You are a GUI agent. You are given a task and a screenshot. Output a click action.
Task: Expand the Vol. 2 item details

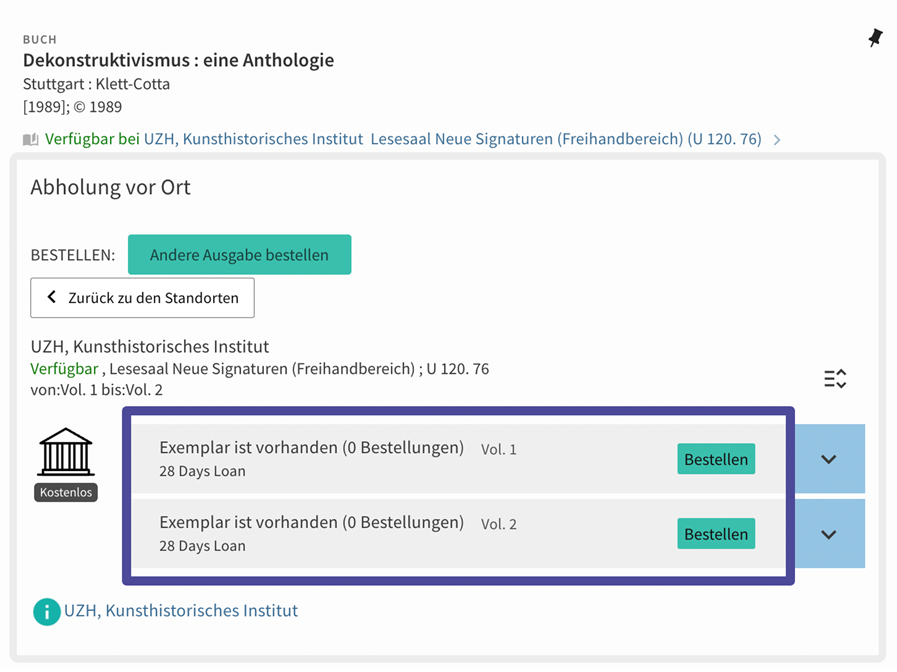coord(828,534)
